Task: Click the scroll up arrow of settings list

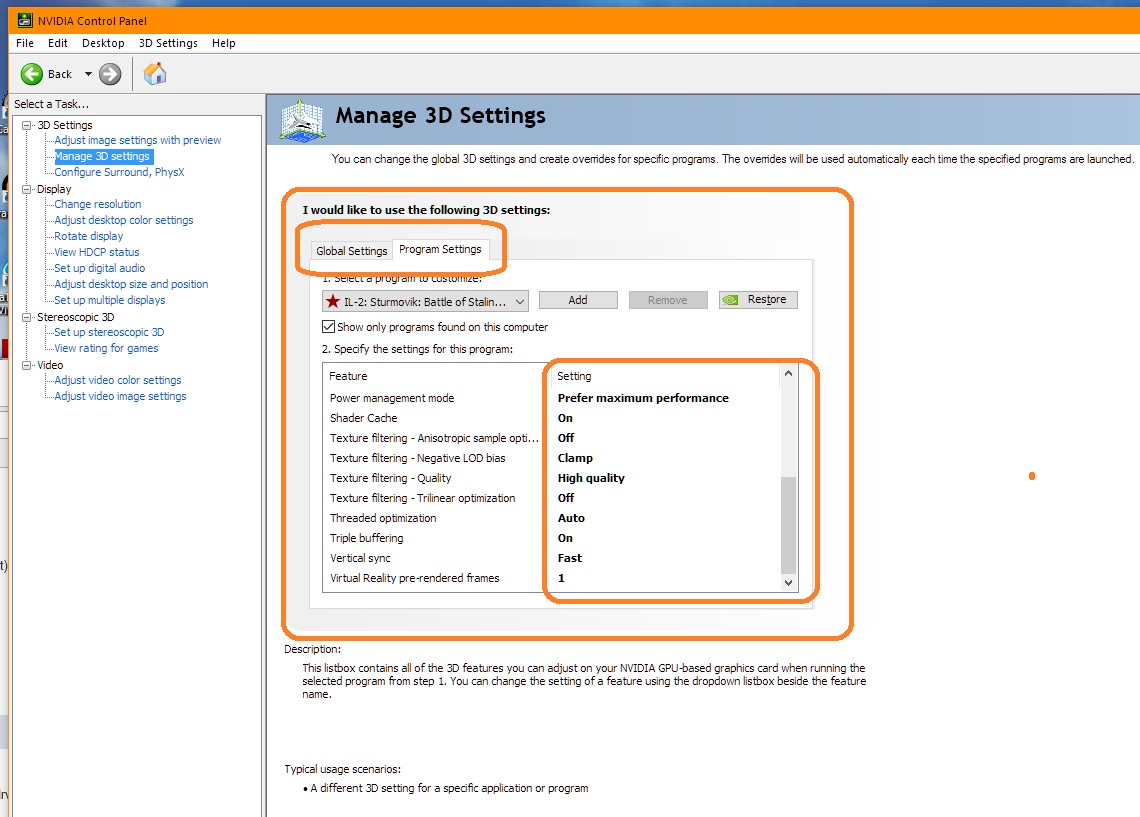Action: click(x=788, y=373)
